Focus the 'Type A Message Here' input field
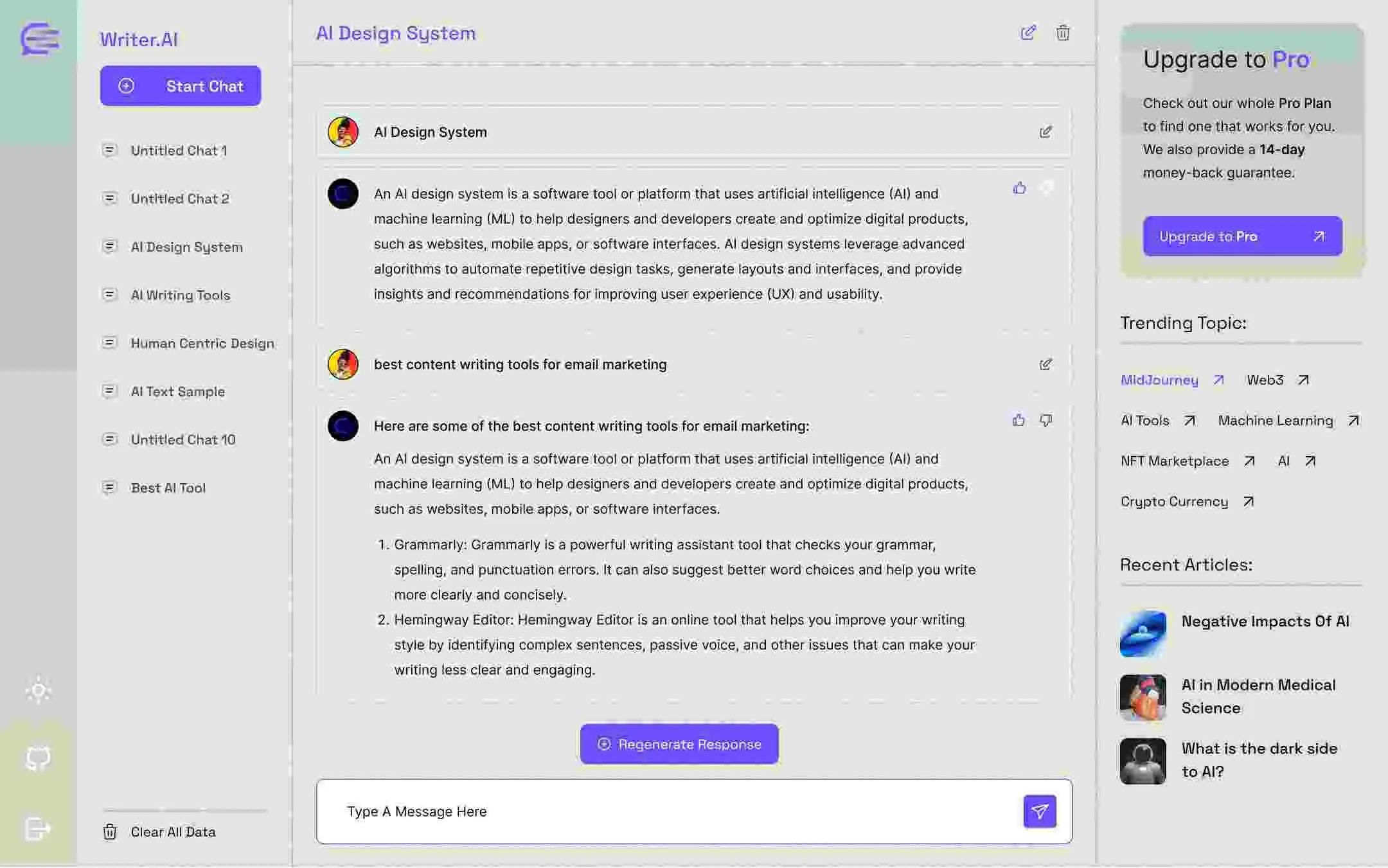 (668, 811)
